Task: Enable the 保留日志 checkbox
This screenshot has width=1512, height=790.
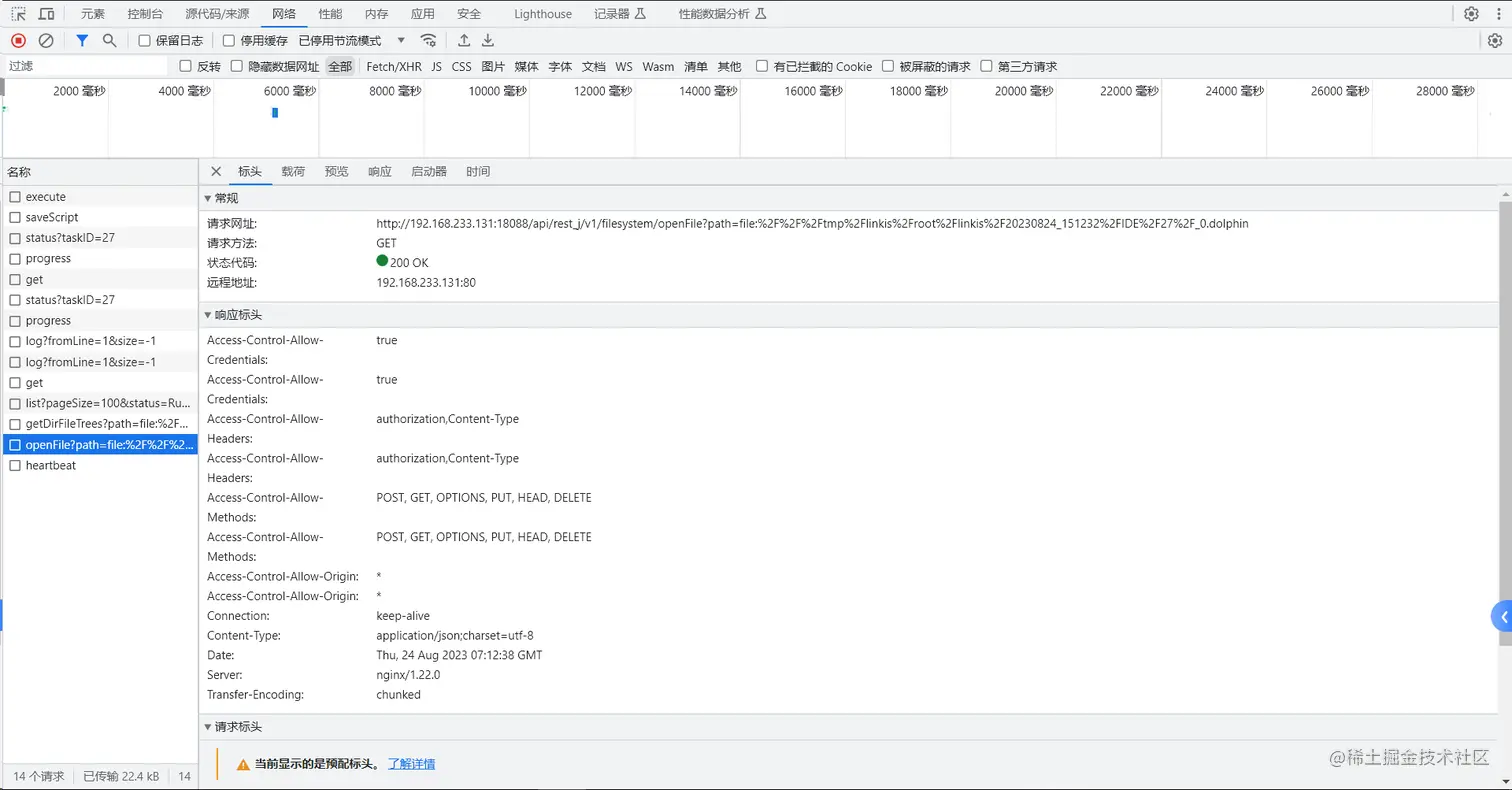Action: pos(144,41)
